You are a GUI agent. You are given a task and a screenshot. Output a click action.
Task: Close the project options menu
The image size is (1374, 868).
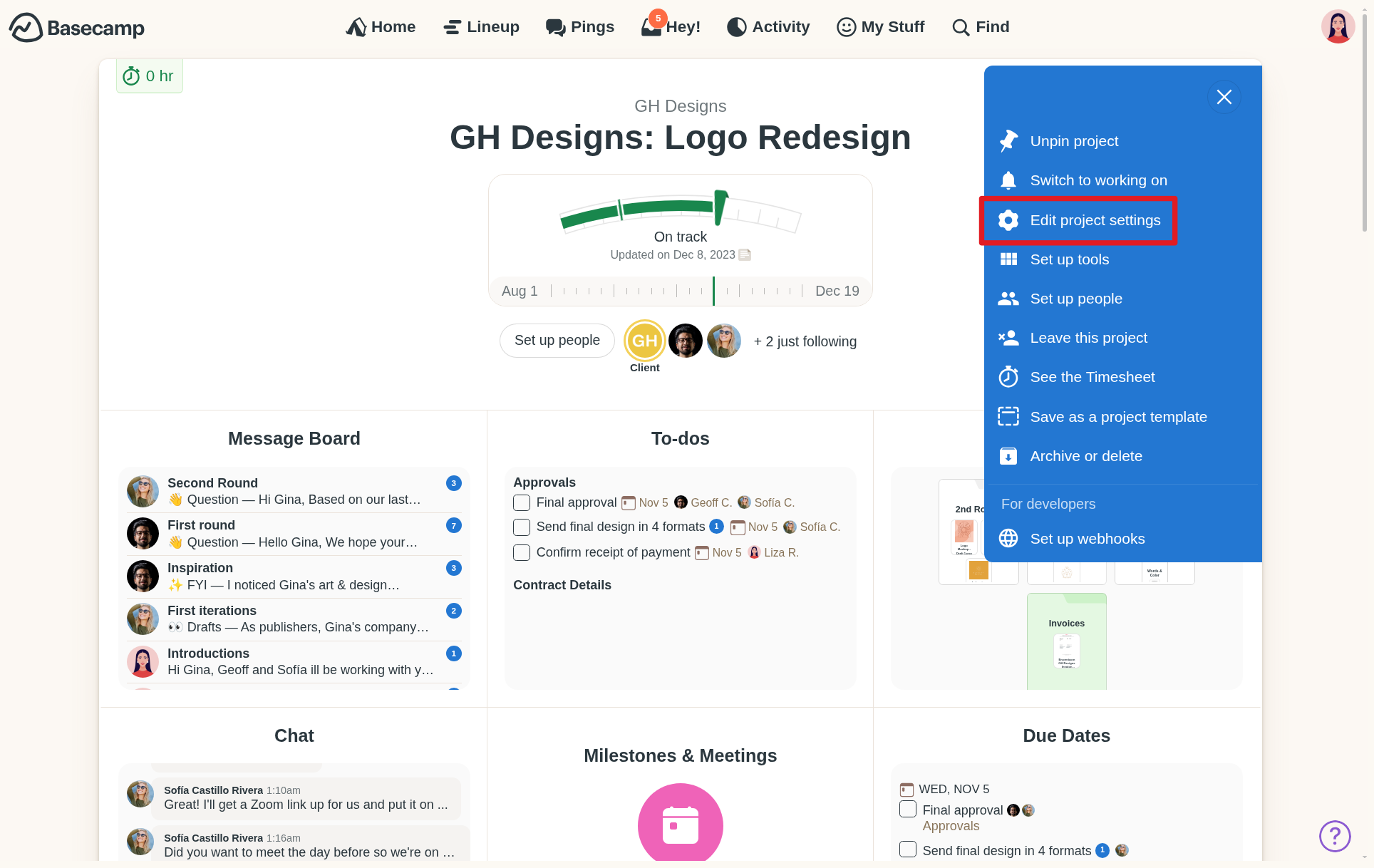1224,97
